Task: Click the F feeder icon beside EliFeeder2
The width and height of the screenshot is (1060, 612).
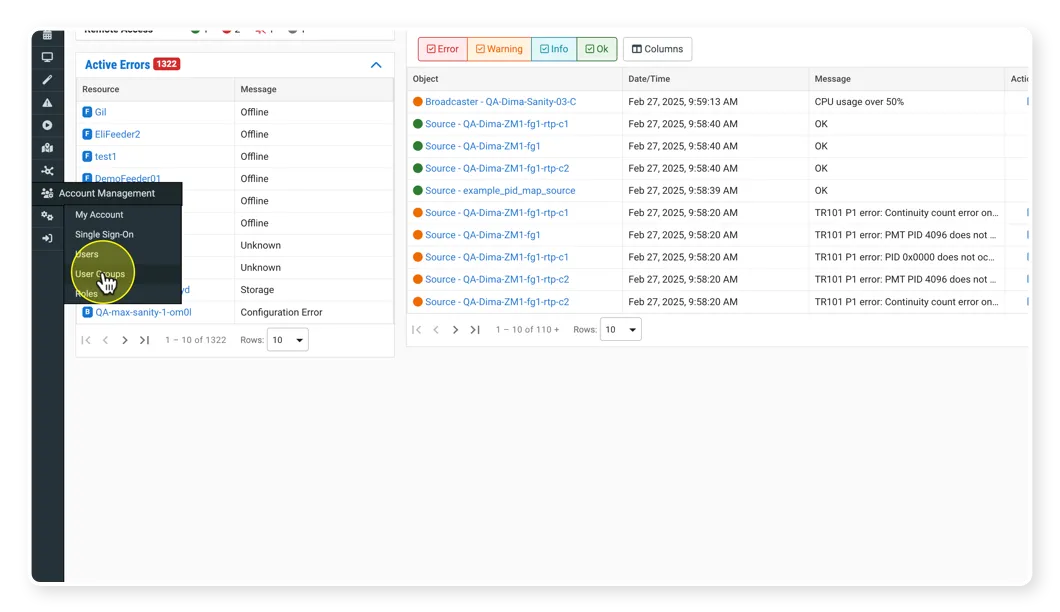Action: click(x=87, y=134)
